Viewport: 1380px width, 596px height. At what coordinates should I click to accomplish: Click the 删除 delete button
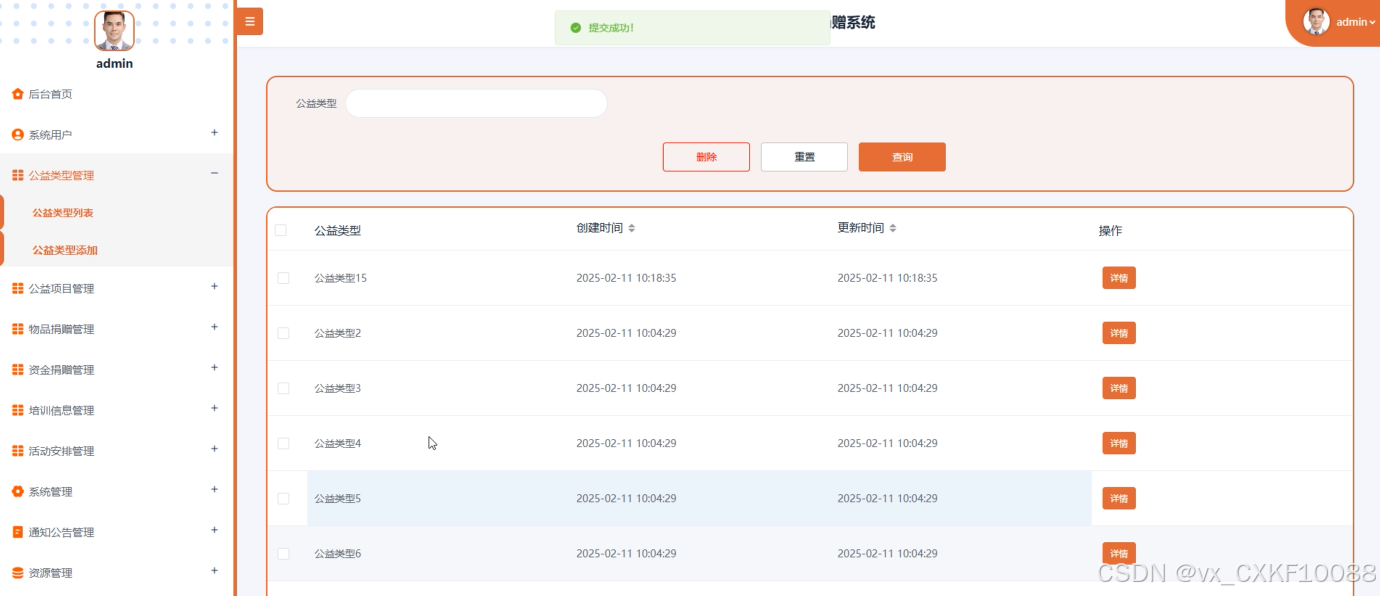click(706, 157)
